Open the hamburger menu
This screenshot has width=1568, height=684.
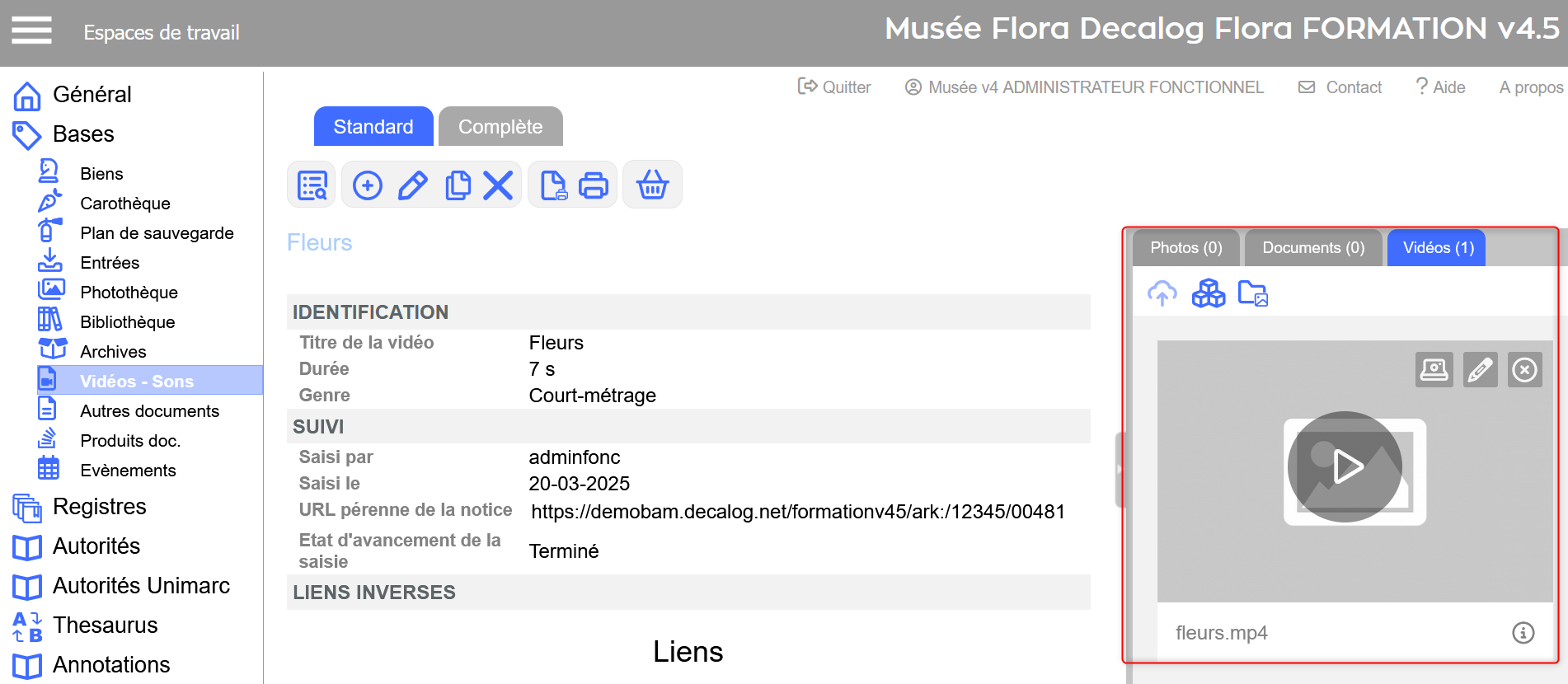point(31,30)
